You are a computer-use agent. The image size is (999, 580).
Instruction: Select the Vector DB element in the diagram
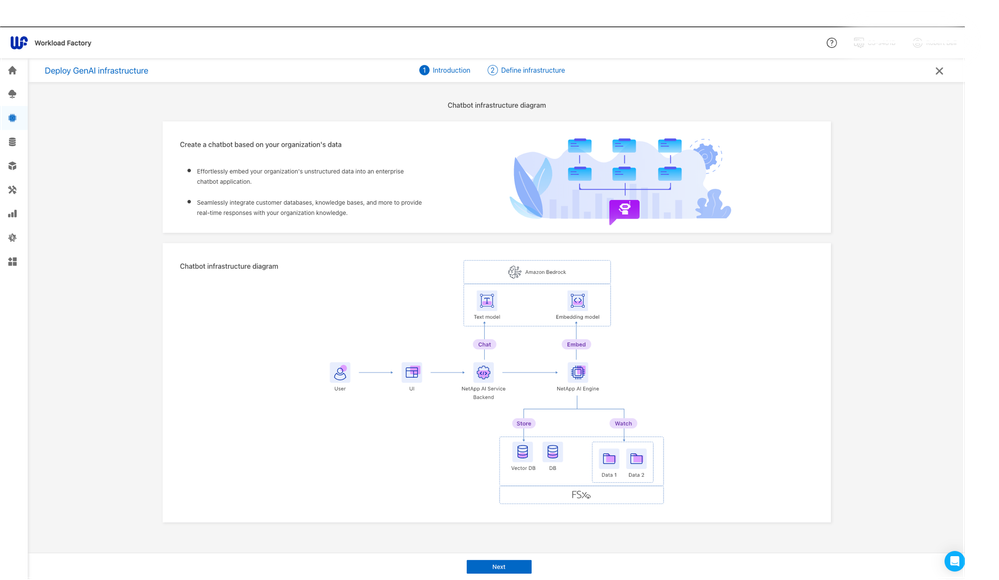[x=522, y=452]
